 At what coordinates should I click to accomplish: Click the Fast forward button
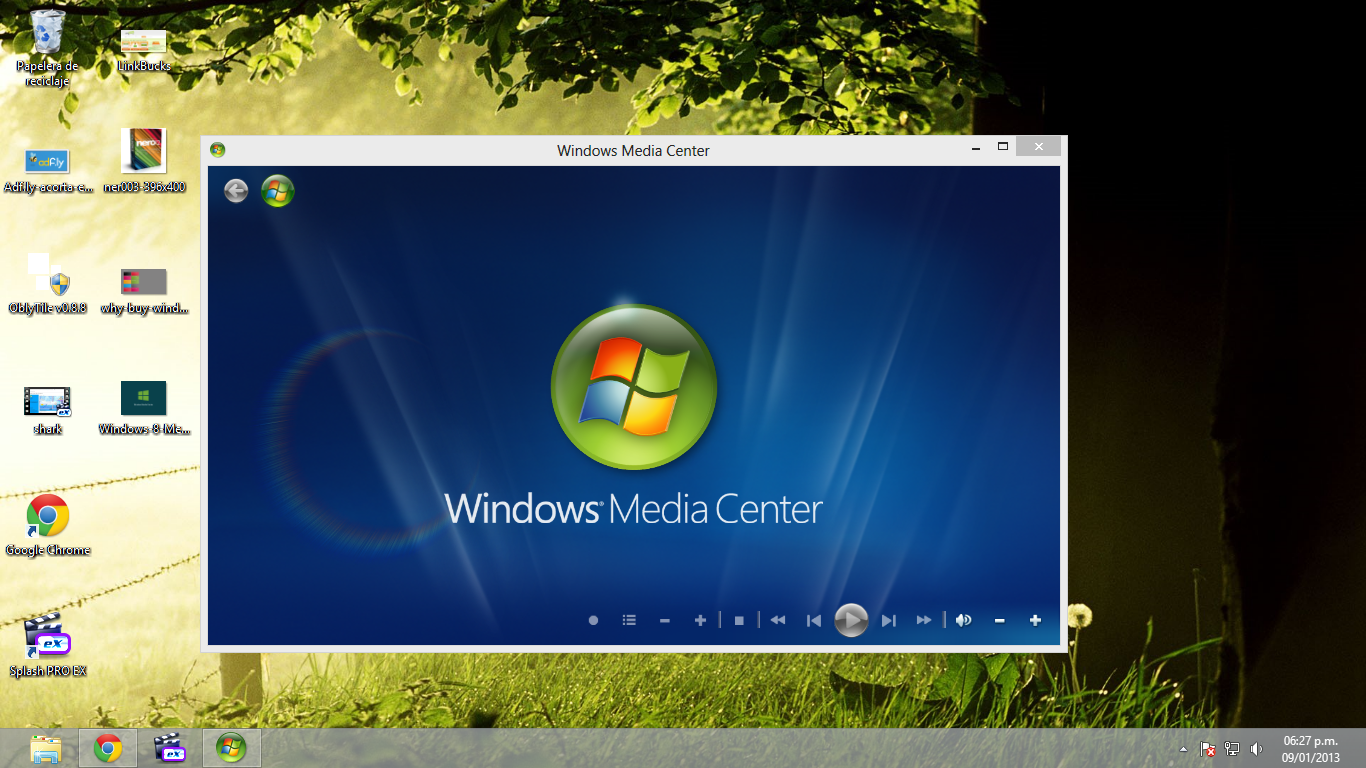click(x=924, y=620)
